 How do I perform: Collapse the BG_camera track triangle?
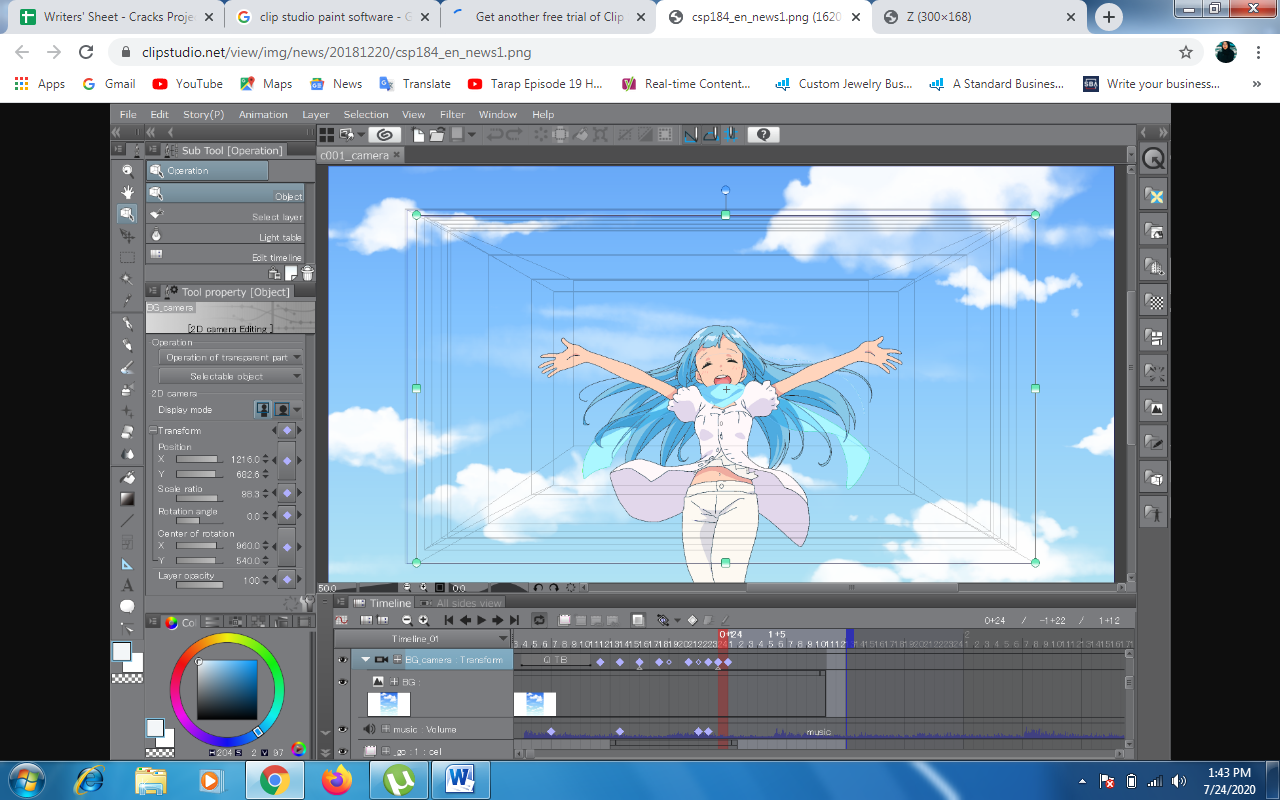click(366, 660)
